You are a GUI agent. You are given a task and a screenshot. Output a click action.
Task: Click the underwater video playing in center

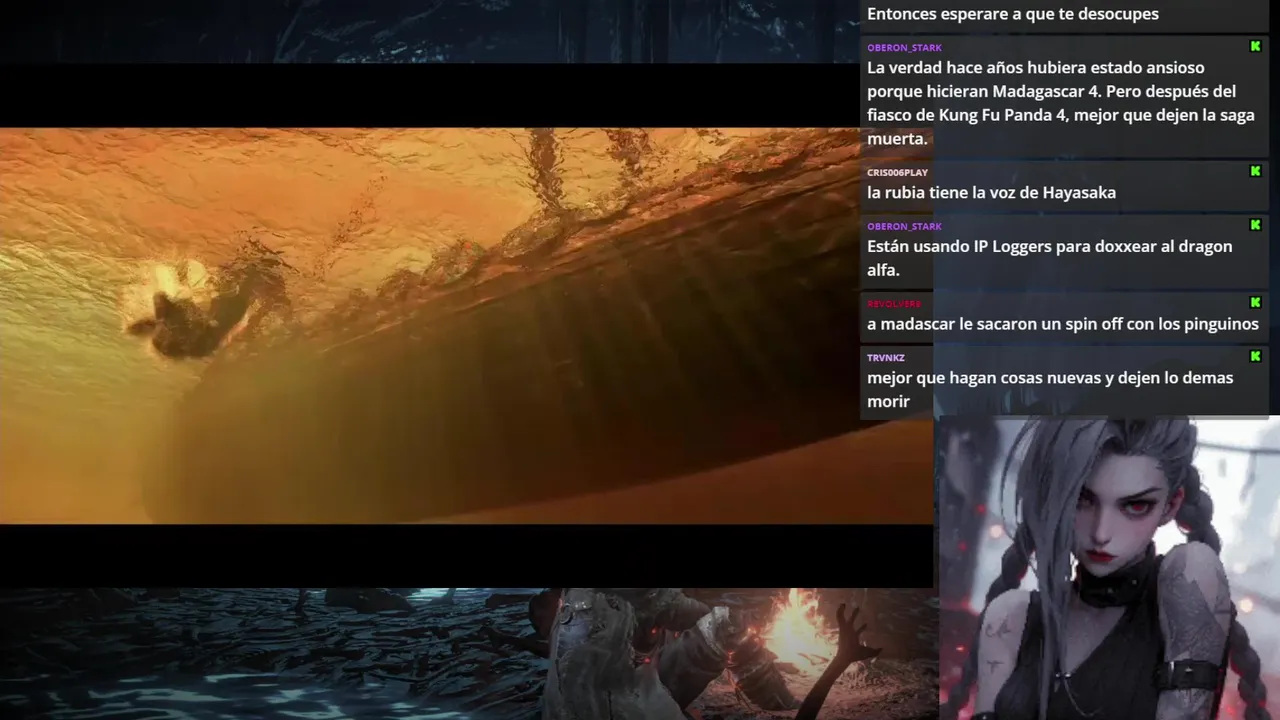466,325
